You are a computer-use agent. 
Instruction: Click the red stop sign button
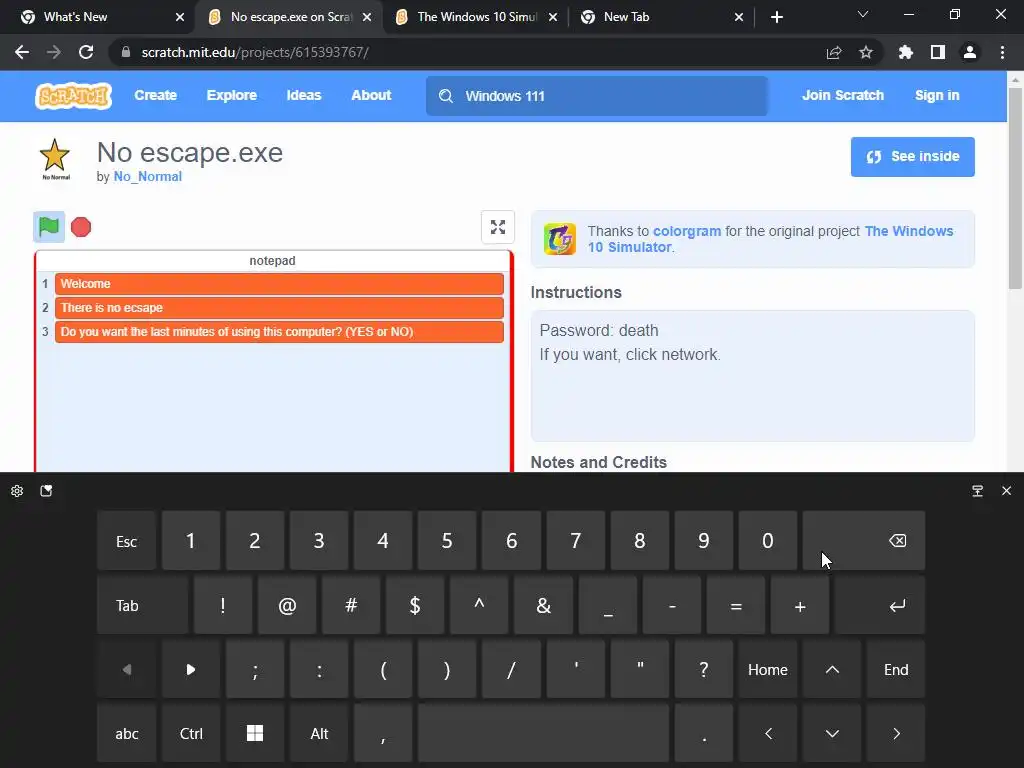[x=81, y=227]
